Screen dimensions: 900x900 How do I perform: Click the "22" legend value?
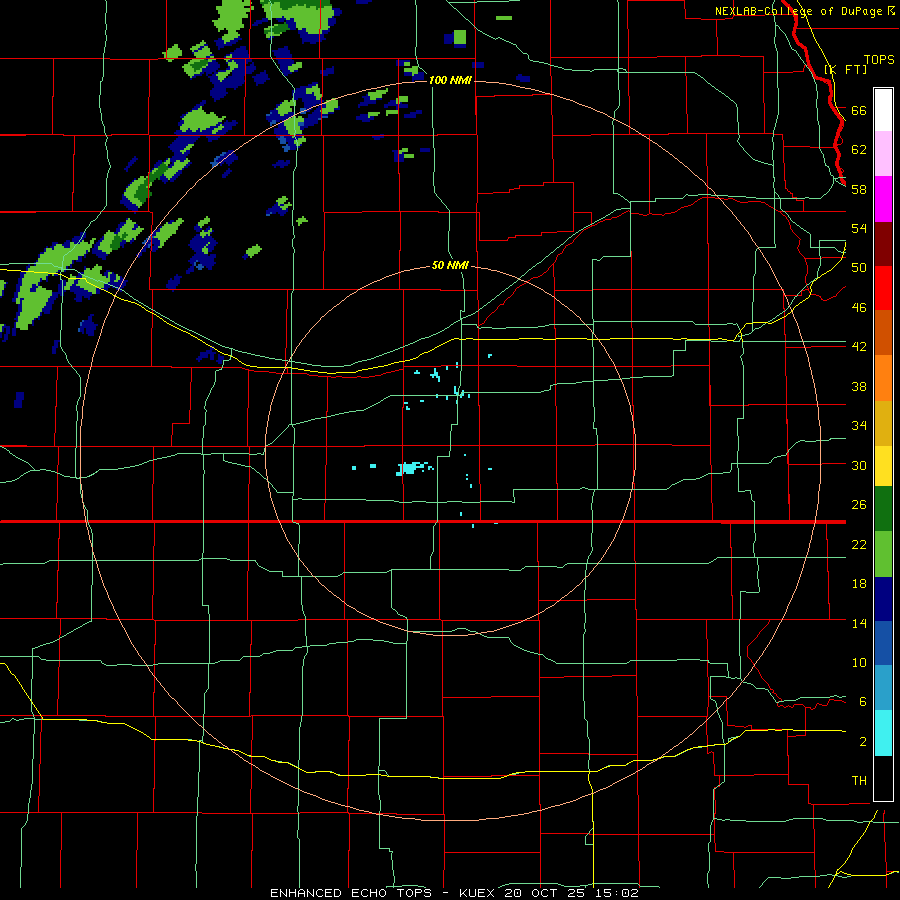tap(859, 544)
